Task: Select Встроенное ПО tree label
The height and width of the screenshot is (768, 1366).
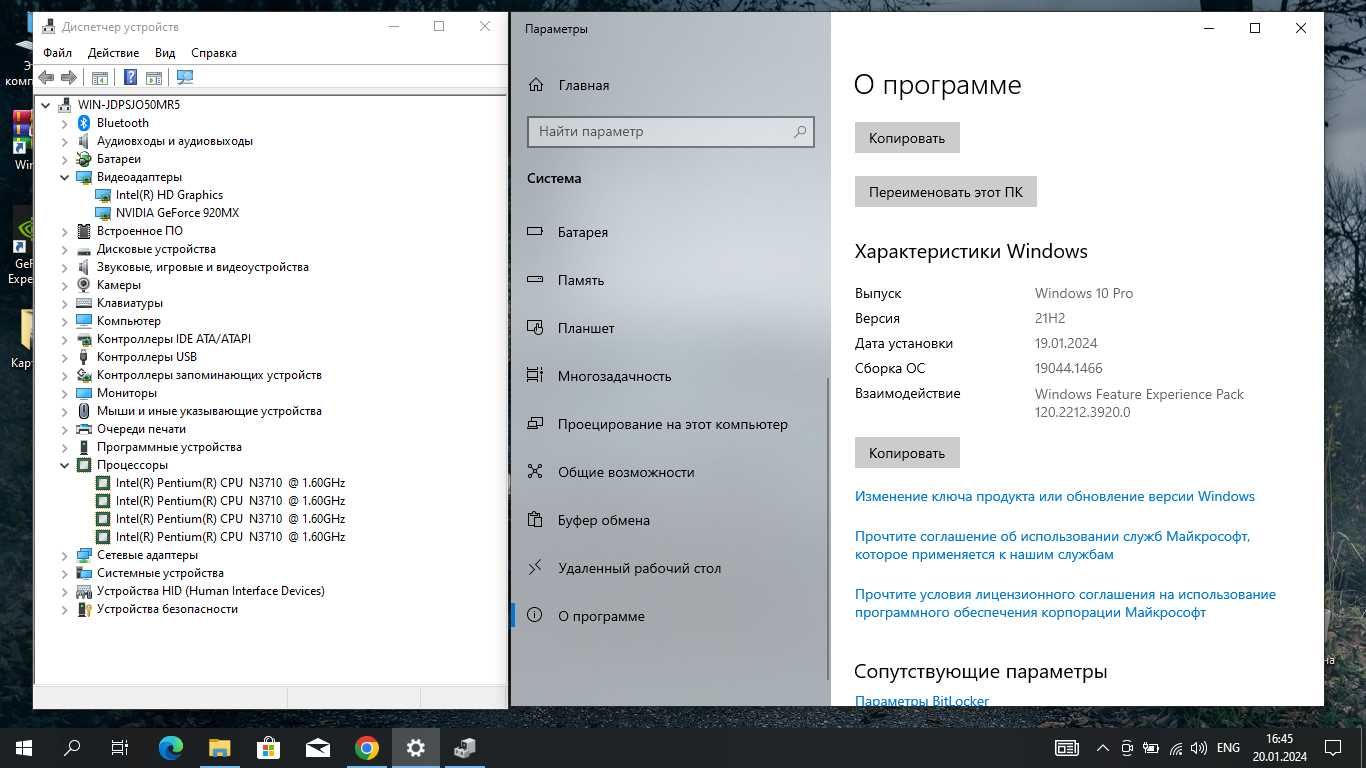Action: click(139, 231)
